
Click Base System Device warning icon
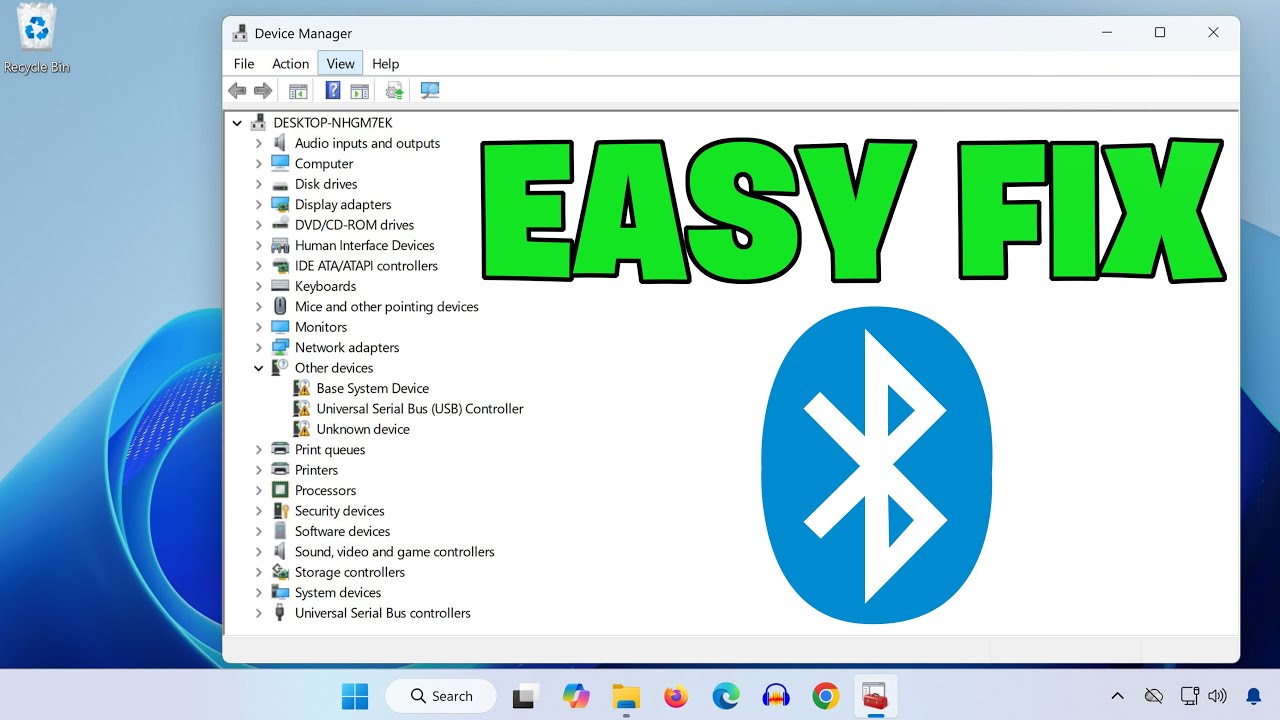pyautogui.click(x=302, y=389)
